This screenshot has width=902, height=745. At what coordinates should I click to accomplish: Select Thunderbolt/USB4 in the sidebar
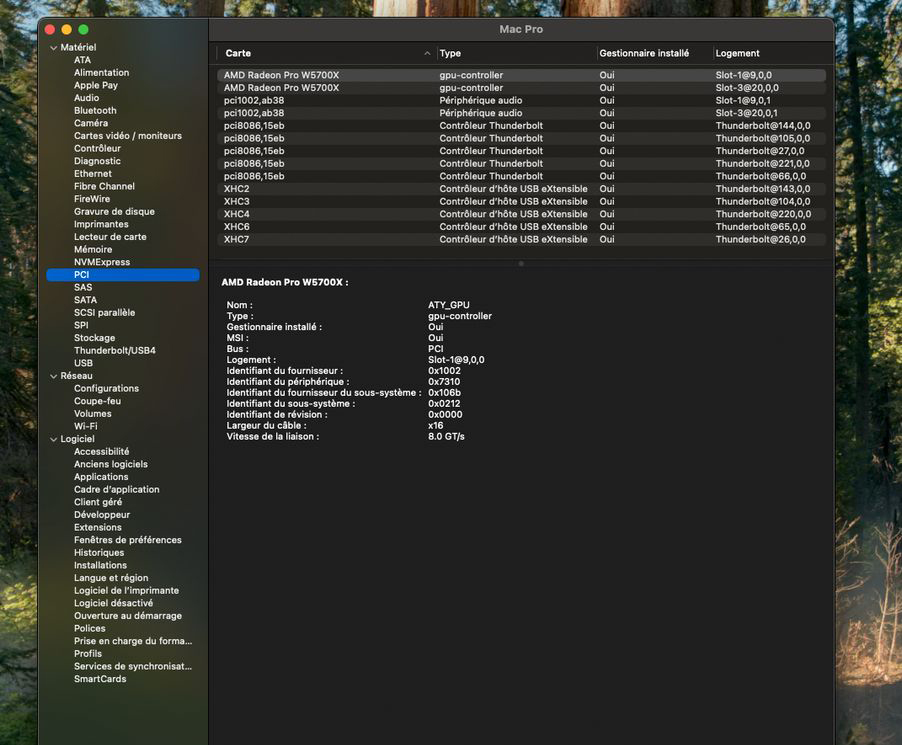coord(114,351)
